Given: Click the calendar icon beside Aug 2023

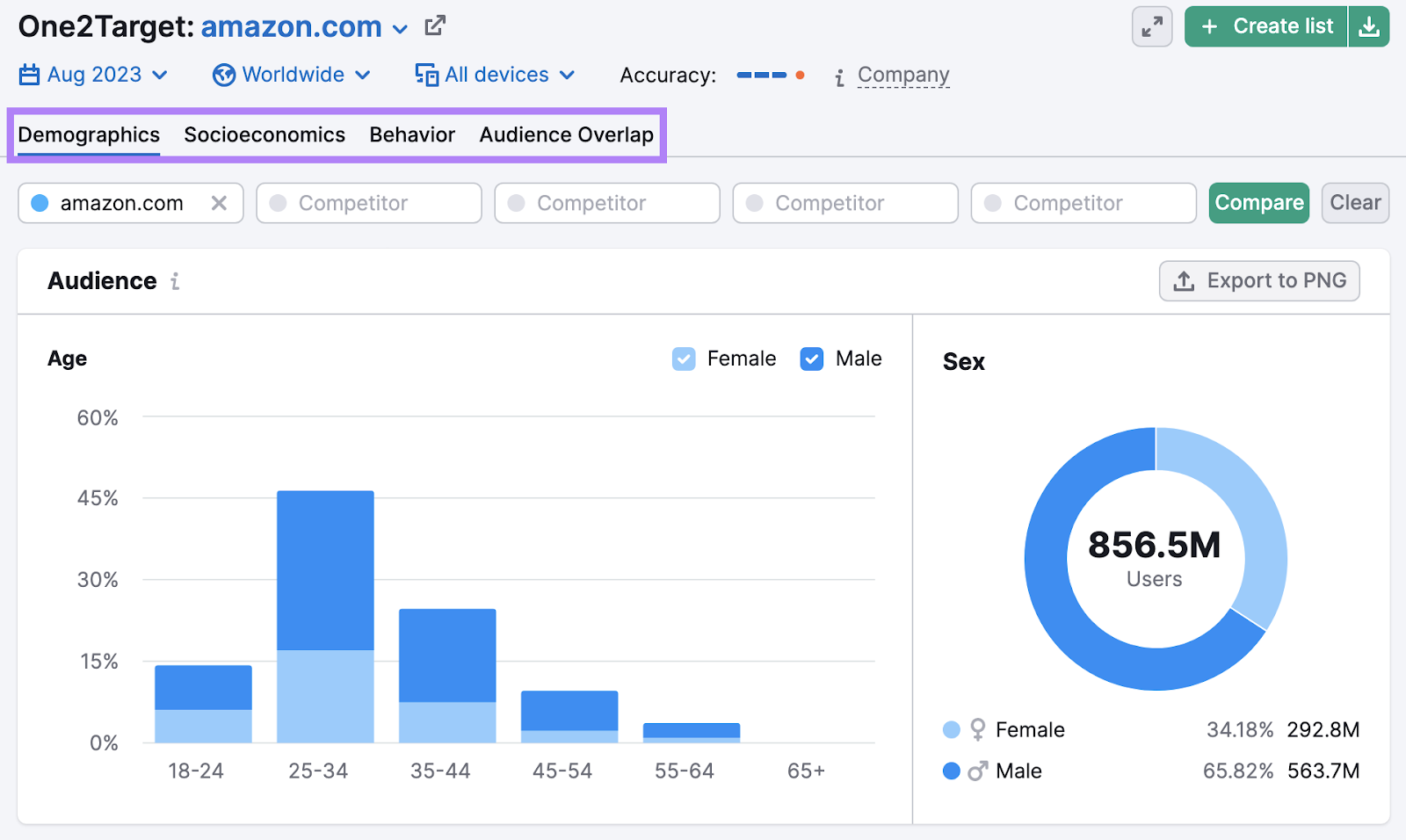Looking at the screenshot, I should [x=29, y=75].
